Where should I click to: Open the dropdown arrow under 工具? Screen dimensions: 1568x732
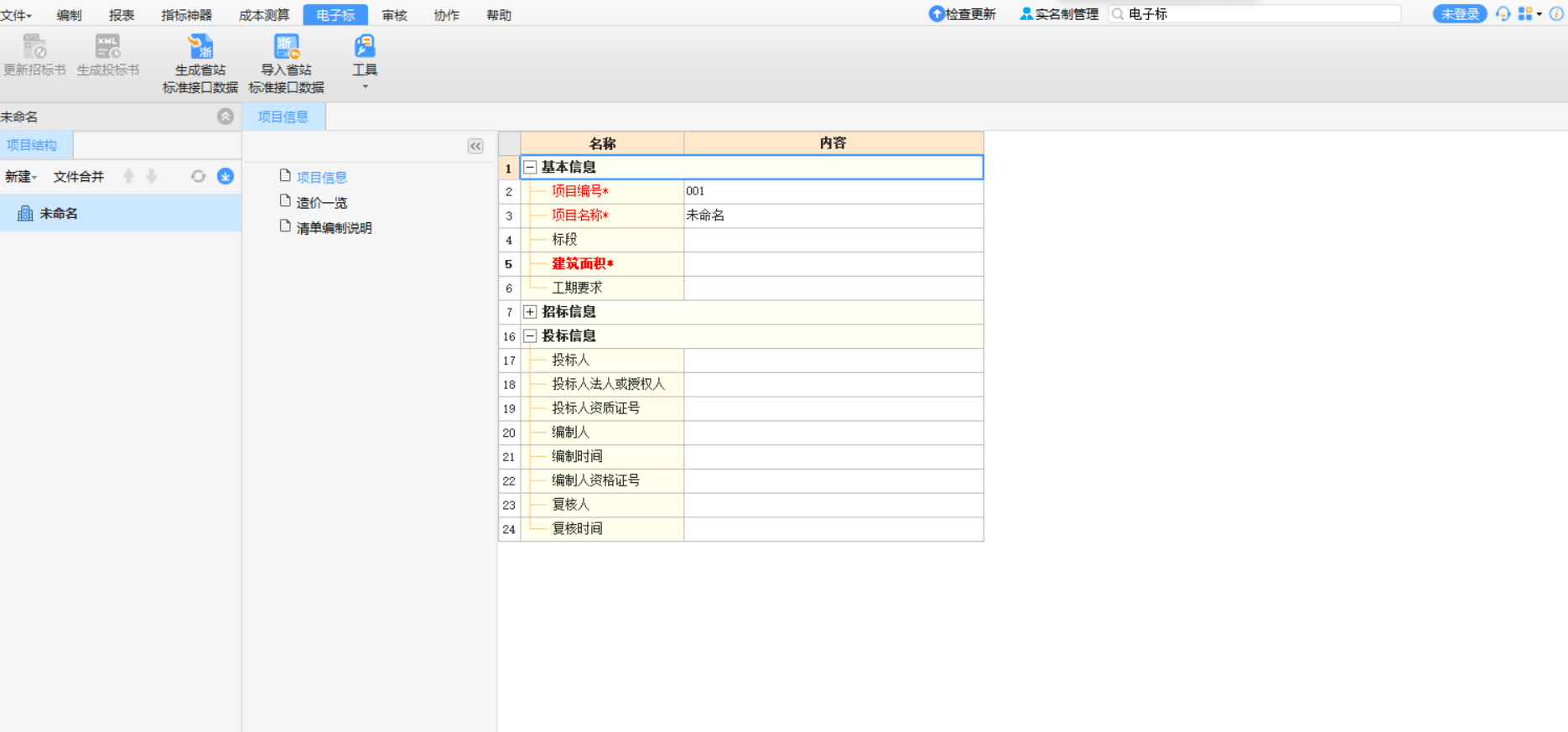(x=365, y=86)
